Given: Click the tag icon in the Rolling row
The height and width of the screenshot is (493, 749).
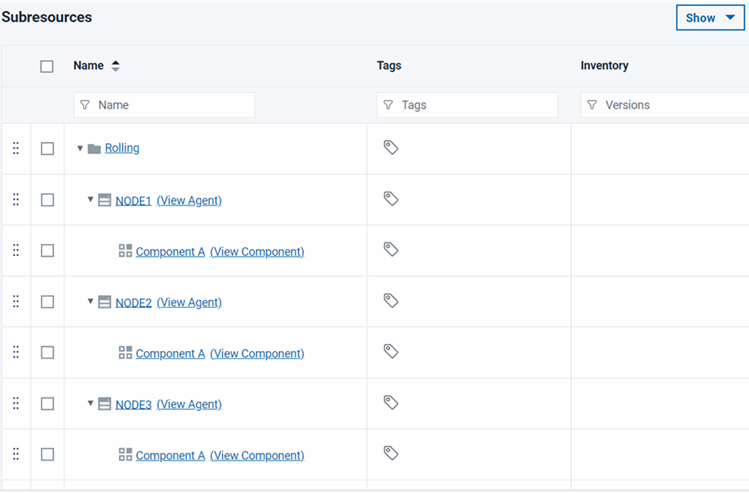Looking at the screenshot, I should coord(391,148).
